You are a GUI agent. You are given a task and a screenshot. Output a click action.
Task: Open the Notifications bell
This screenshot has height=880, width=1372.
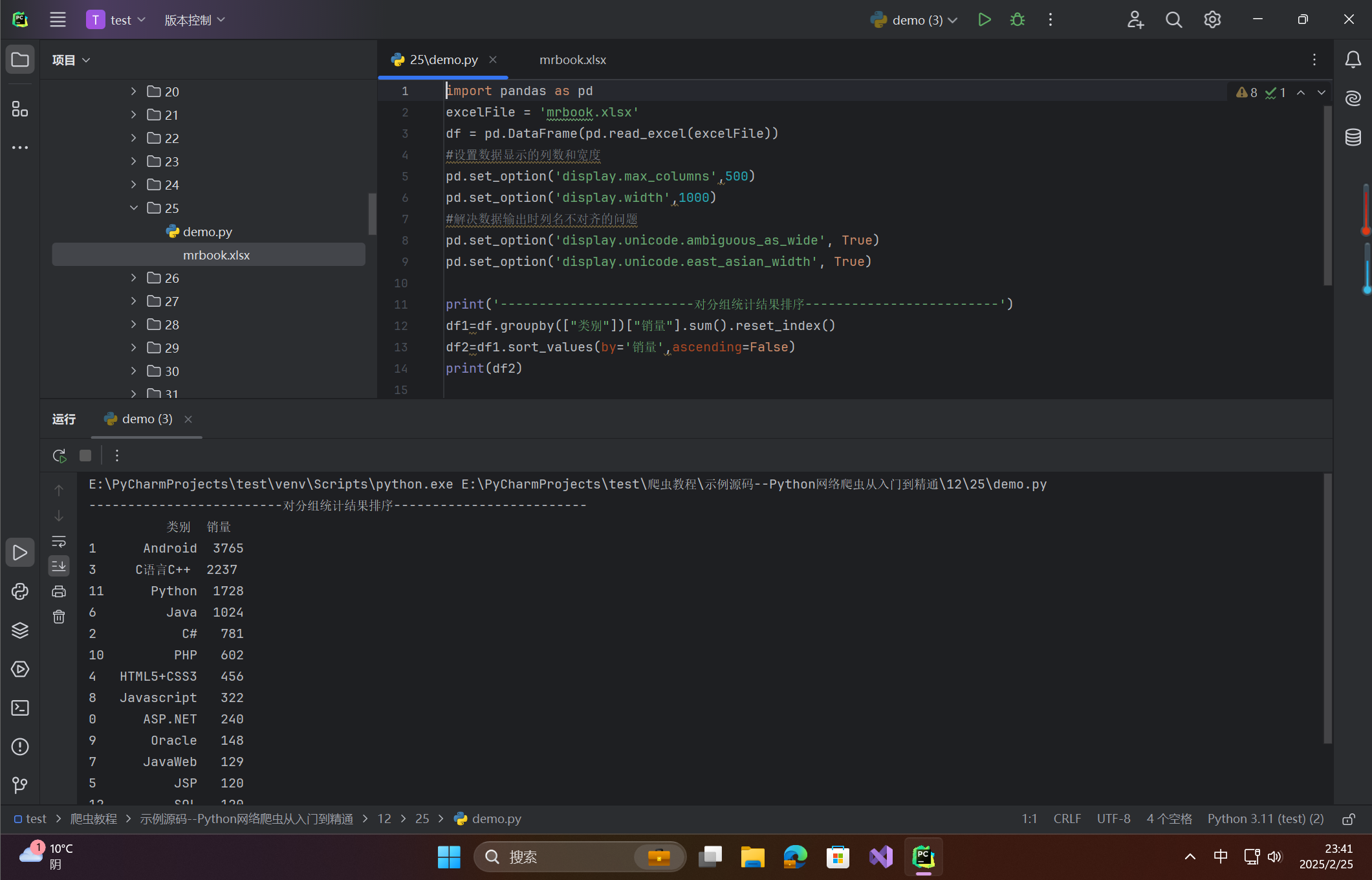tap(1353, 60)
